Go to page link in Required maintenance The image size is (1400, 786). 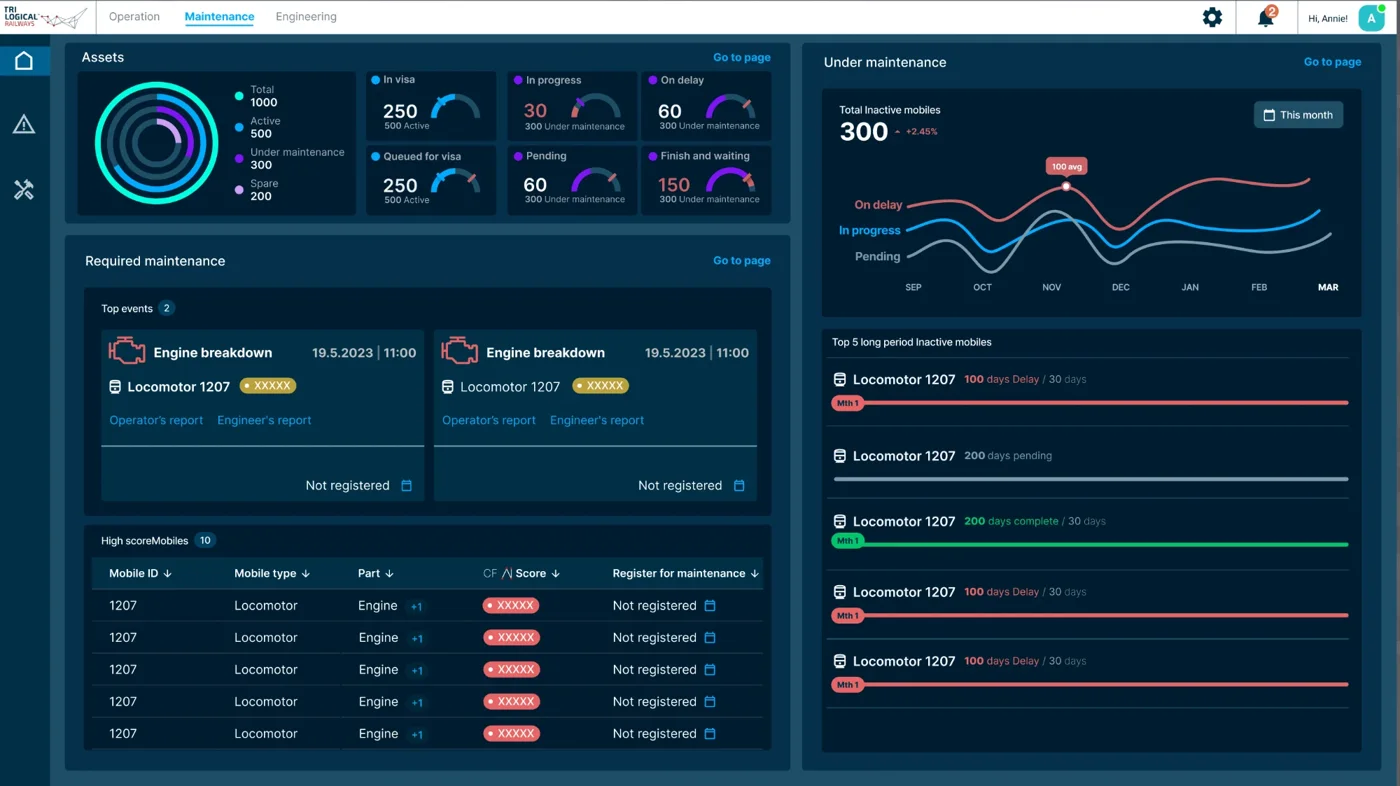coord(741,261)
